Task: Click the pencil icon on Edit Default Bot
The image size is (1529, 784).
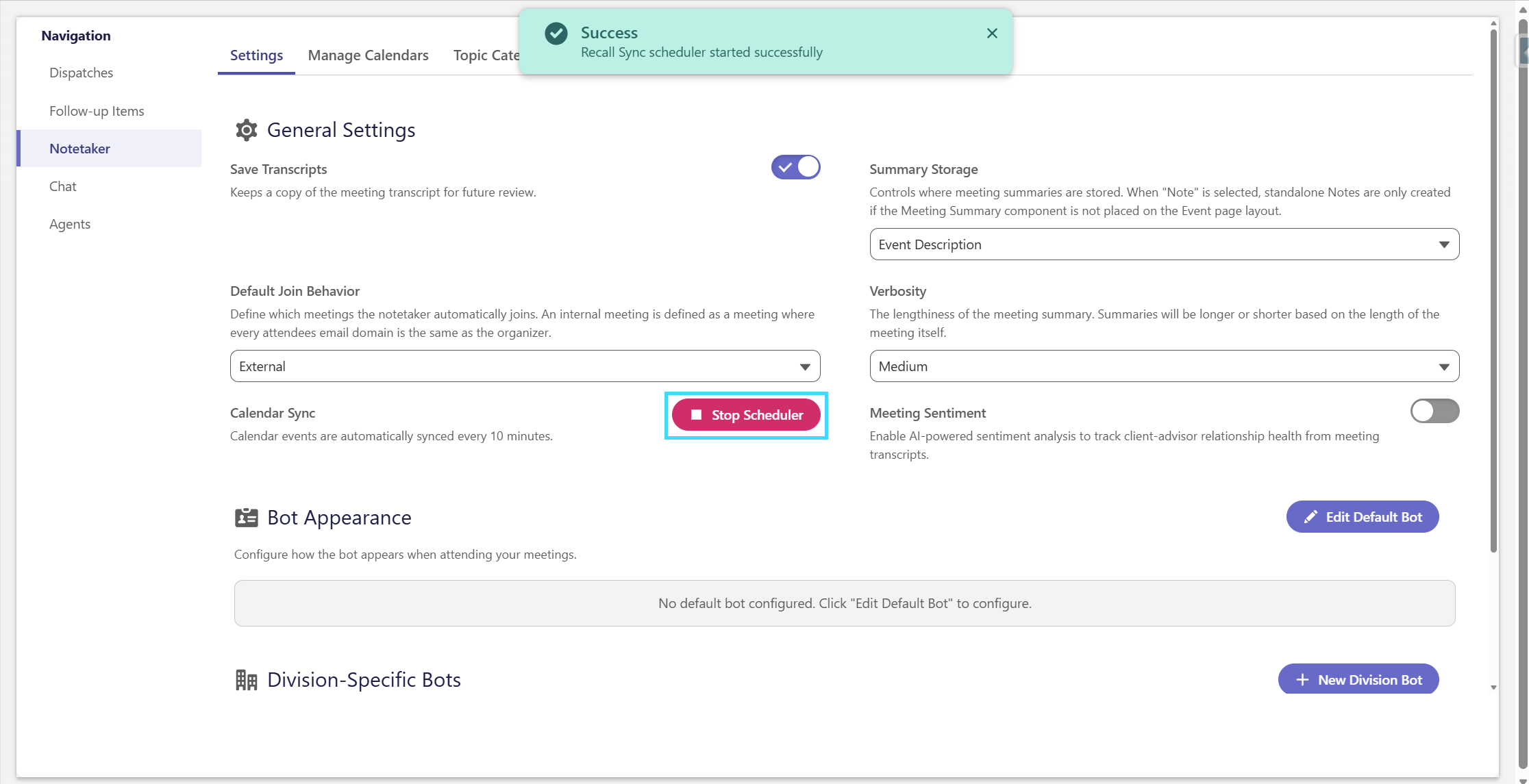Action: [1310, 518]
